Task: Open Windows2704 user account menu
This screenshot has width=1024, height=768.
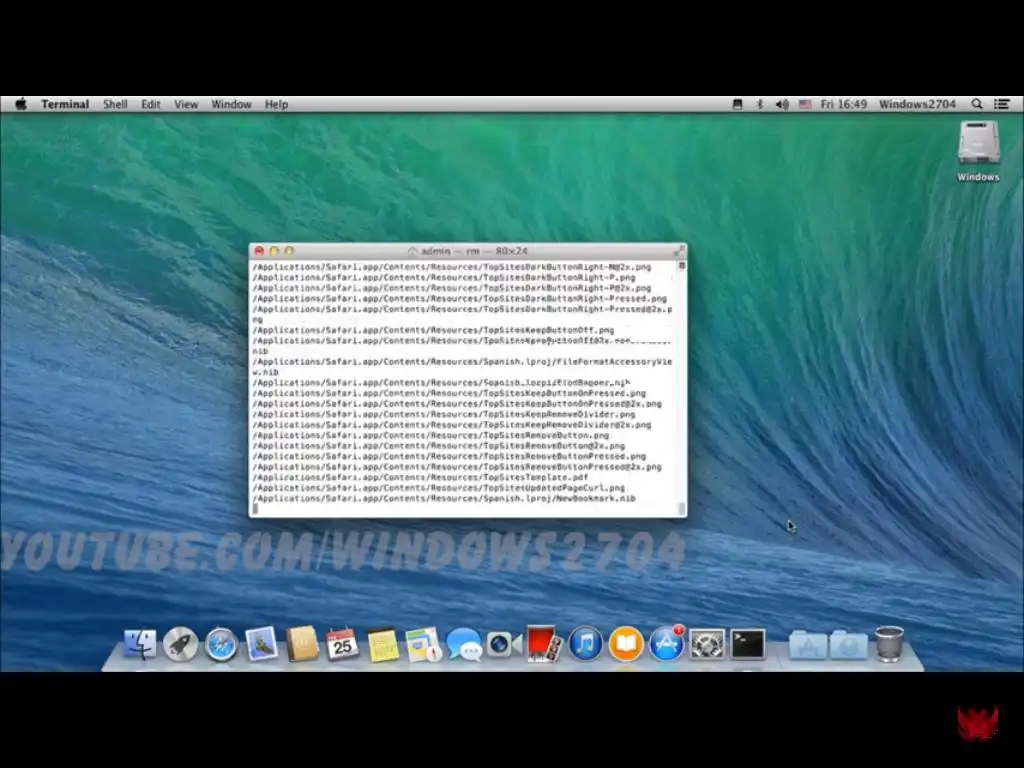Action: tap(917, 104)
